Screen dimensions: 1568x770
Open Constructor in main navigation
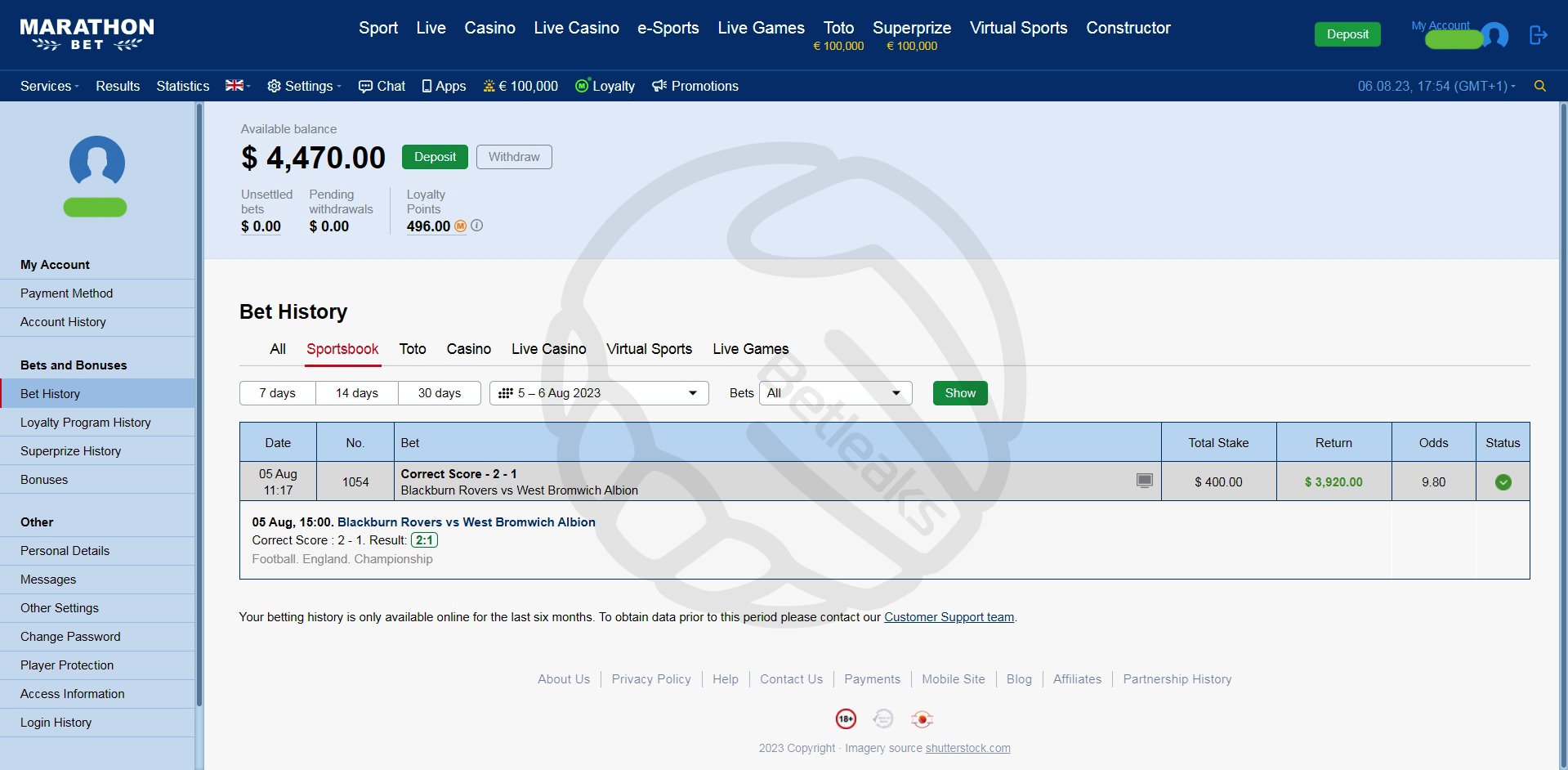(1128, 28)
